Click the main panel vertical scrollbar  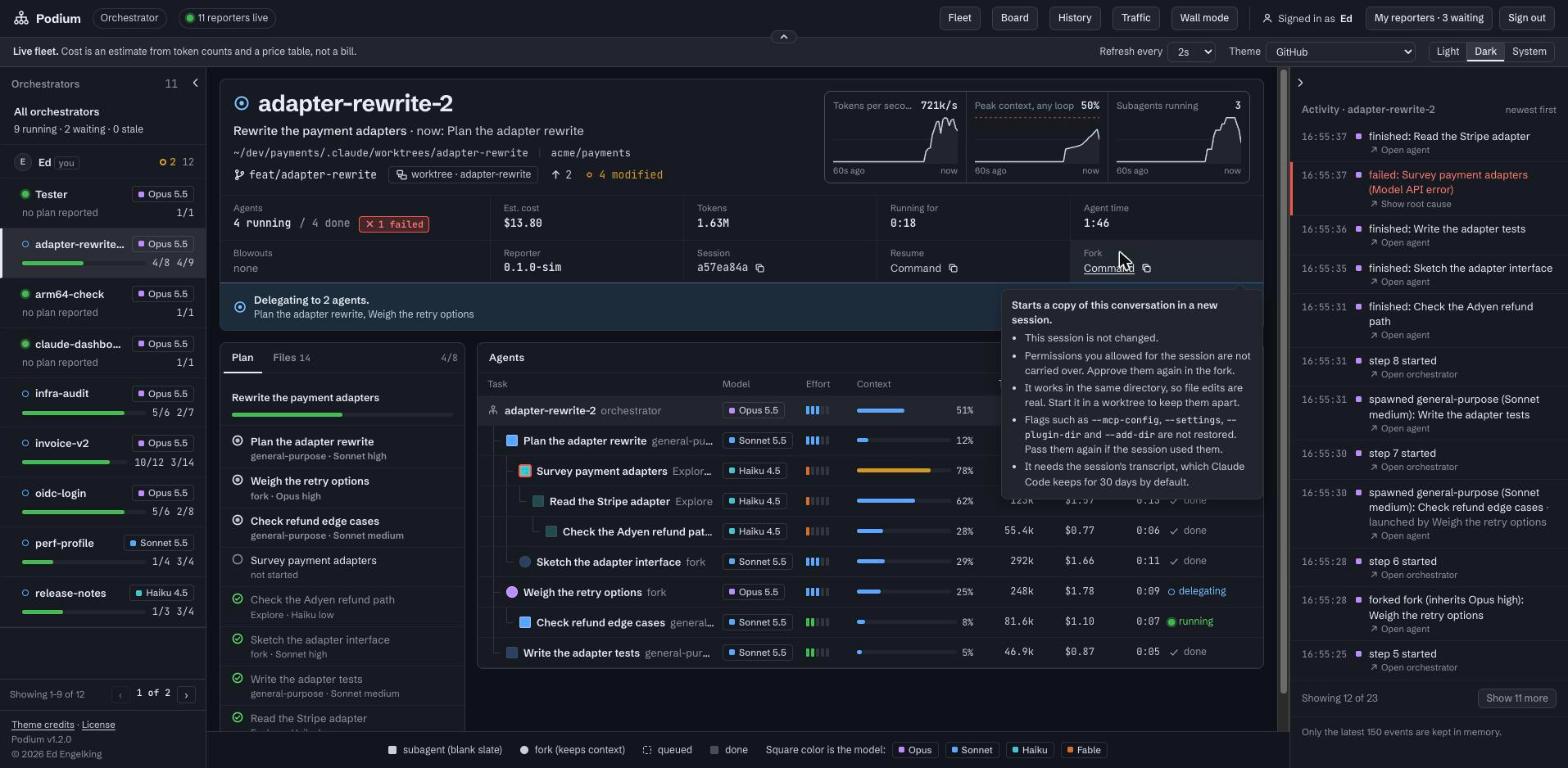[1283, 380]
